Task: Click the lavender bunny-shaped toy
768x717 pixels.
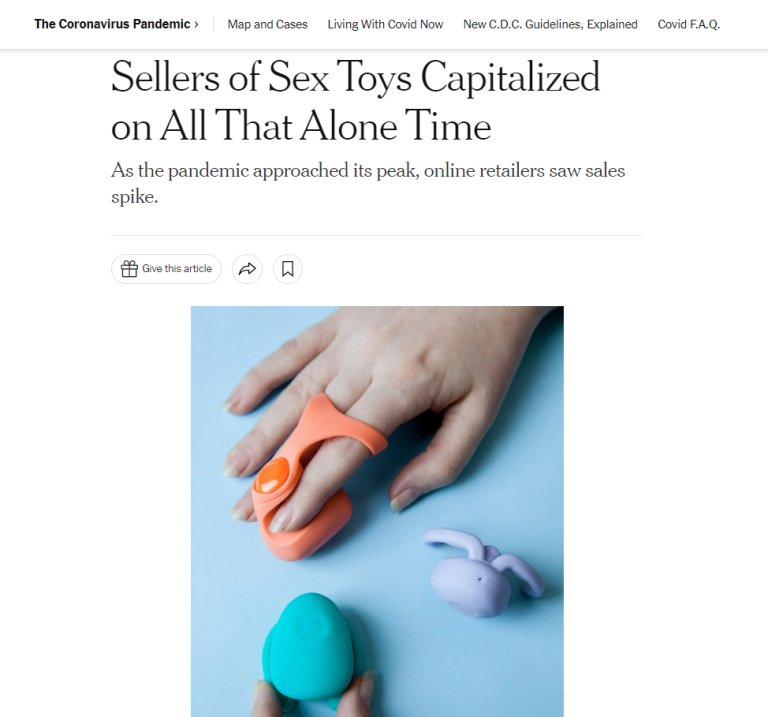Action: click(x=482, y=573)
